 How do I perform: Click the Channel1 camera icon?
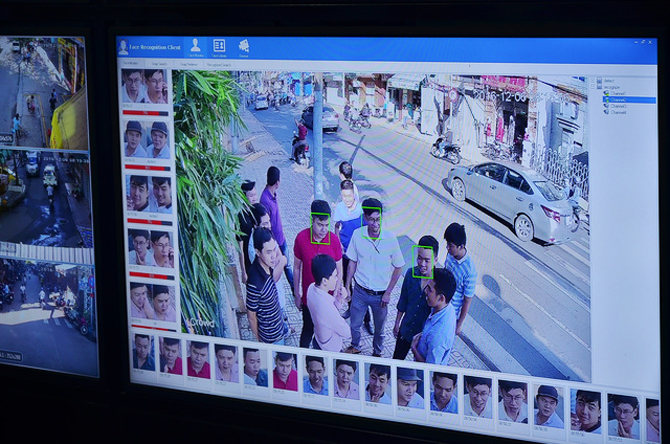pos(606,93)
